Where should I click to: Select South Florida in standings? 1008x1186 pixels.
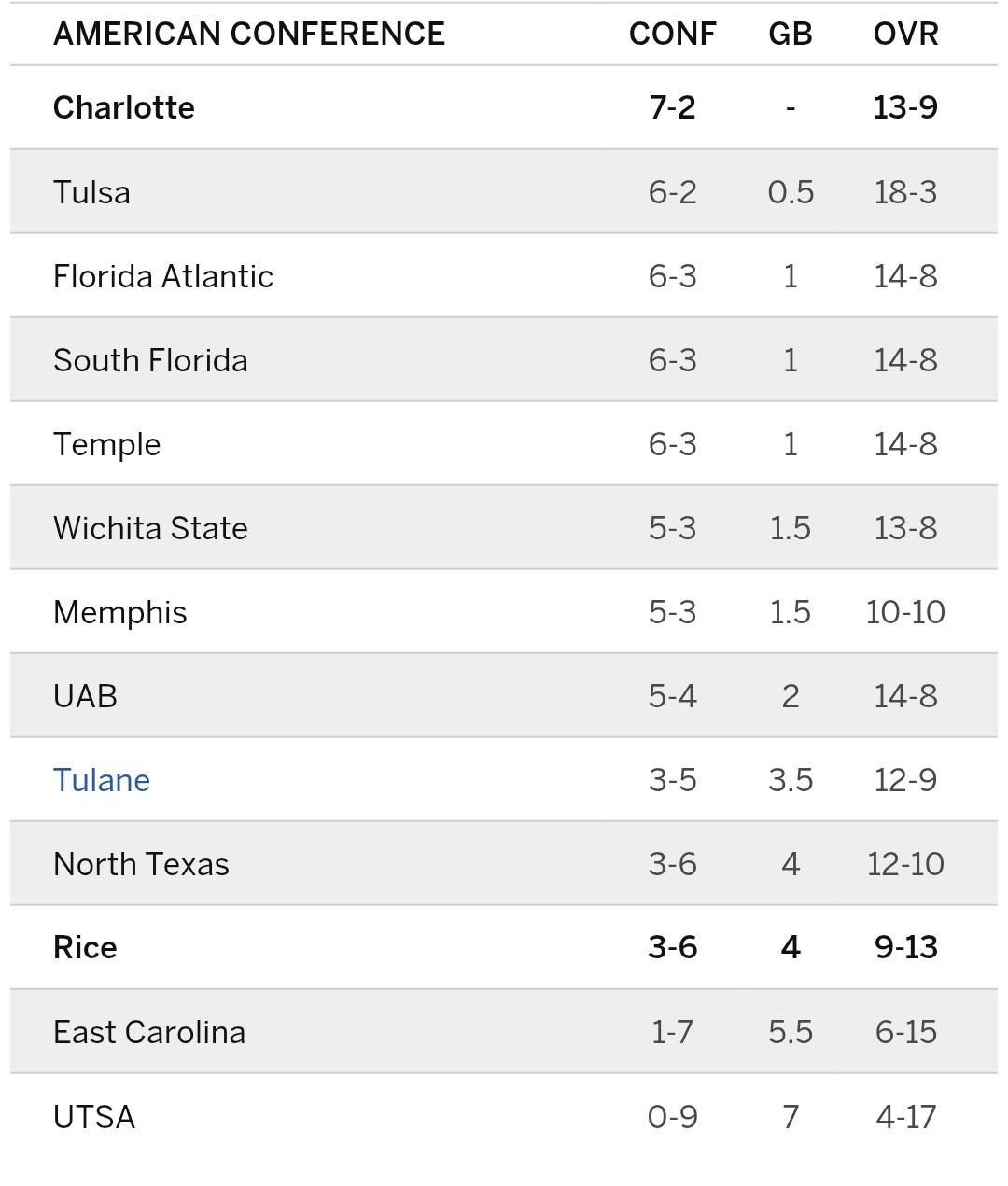tap(150, 360)
